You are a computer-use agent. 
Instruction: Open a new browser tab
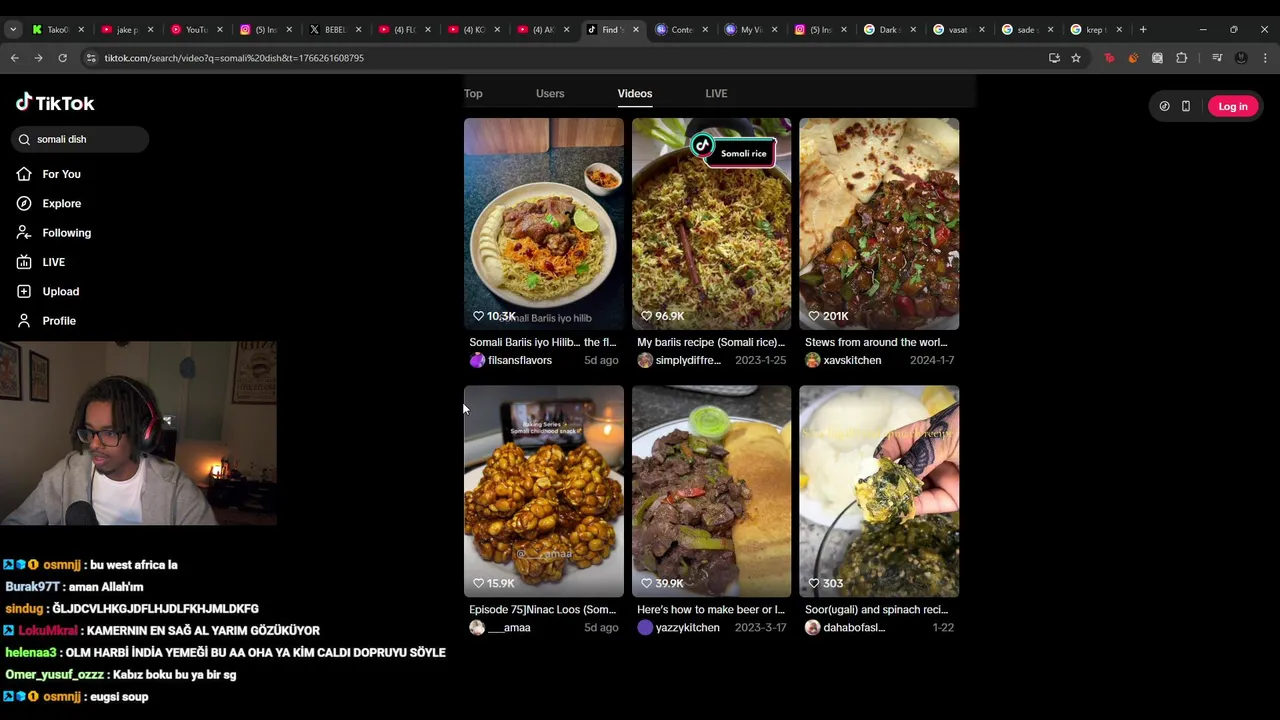tap(1143, 29)
